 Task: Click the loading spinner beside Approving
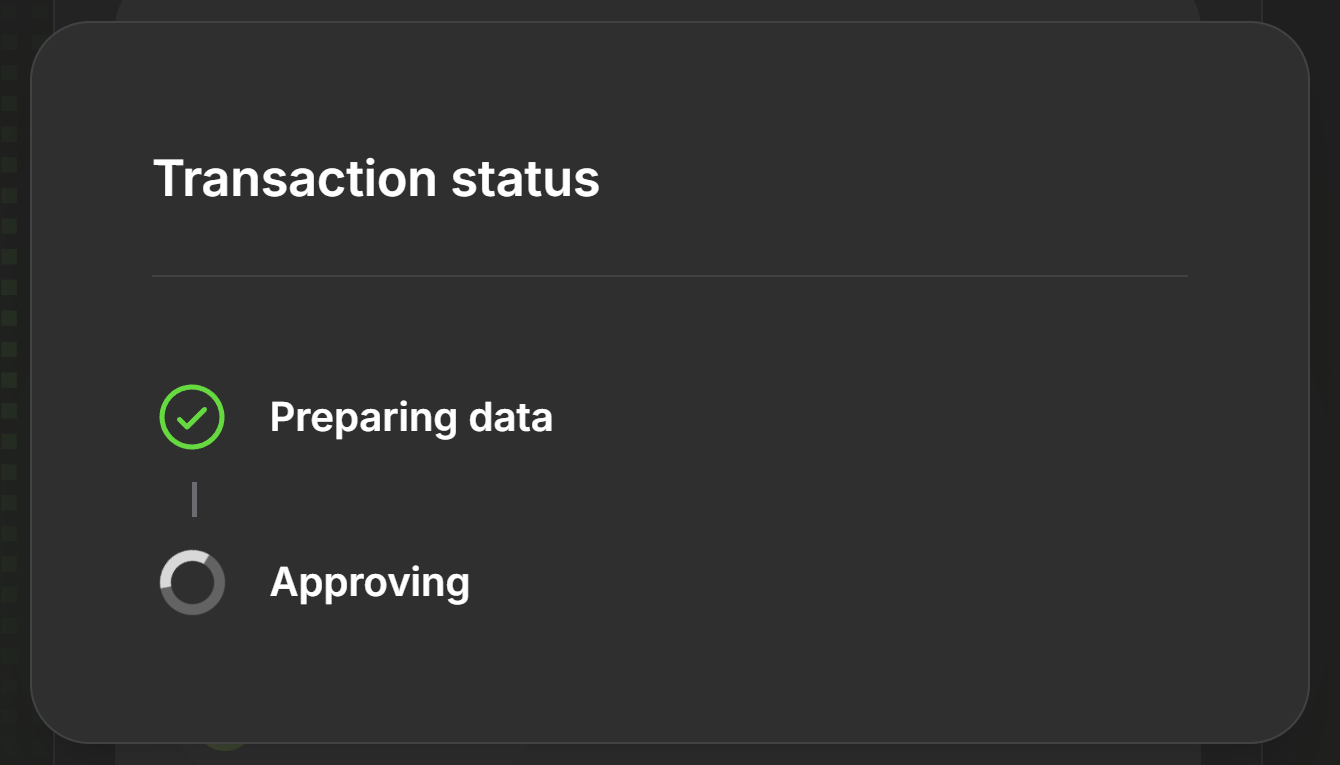[192, 582]
